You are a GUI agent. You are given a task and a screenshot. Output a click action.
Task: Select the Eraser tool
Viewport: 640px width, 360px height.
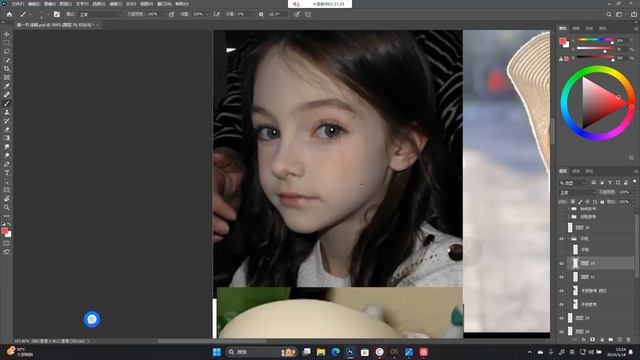[x=7, y=129]
